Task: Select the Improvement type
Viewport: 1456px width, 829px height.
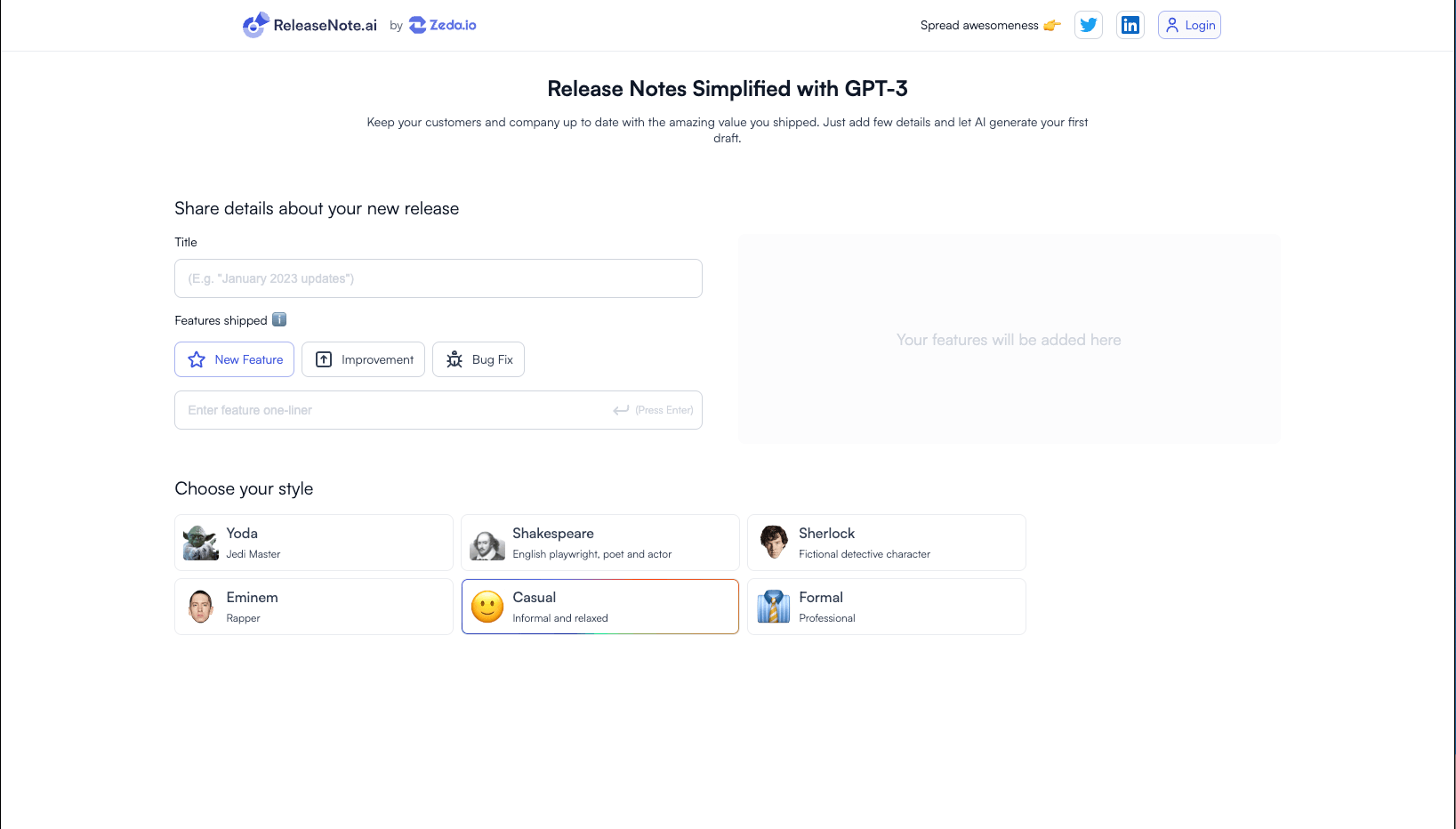Action: [x=363, y=359]
